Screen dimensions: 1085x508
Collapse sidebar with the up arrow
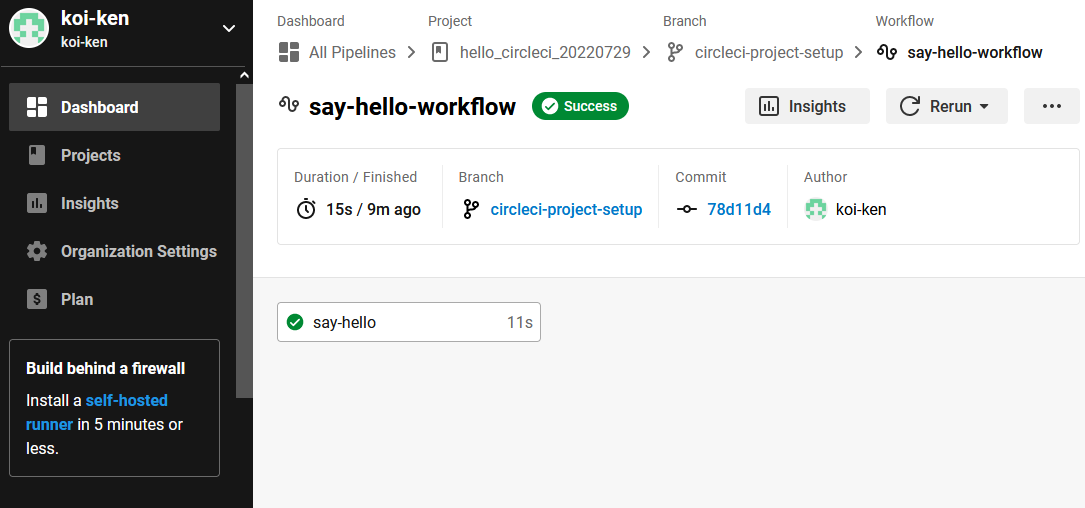(244, 75)
